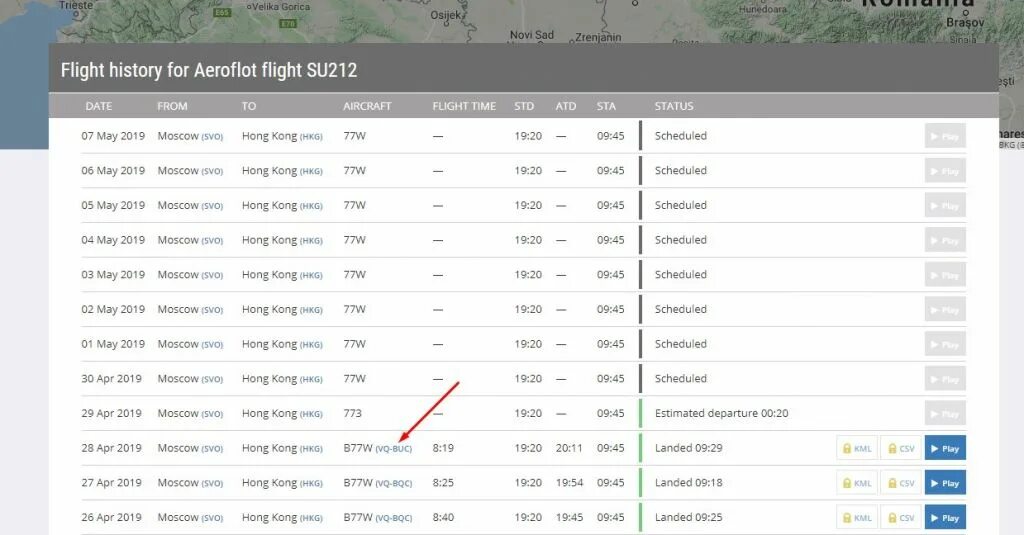Select the STD column header
The image size is (1024, 535).
tap(524, 106)
